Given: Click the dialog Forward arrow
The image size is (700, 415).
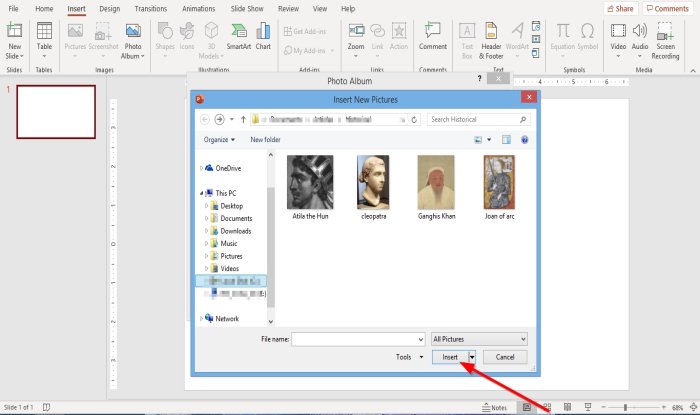Looking at the screenshot, I should pos(219,119).
